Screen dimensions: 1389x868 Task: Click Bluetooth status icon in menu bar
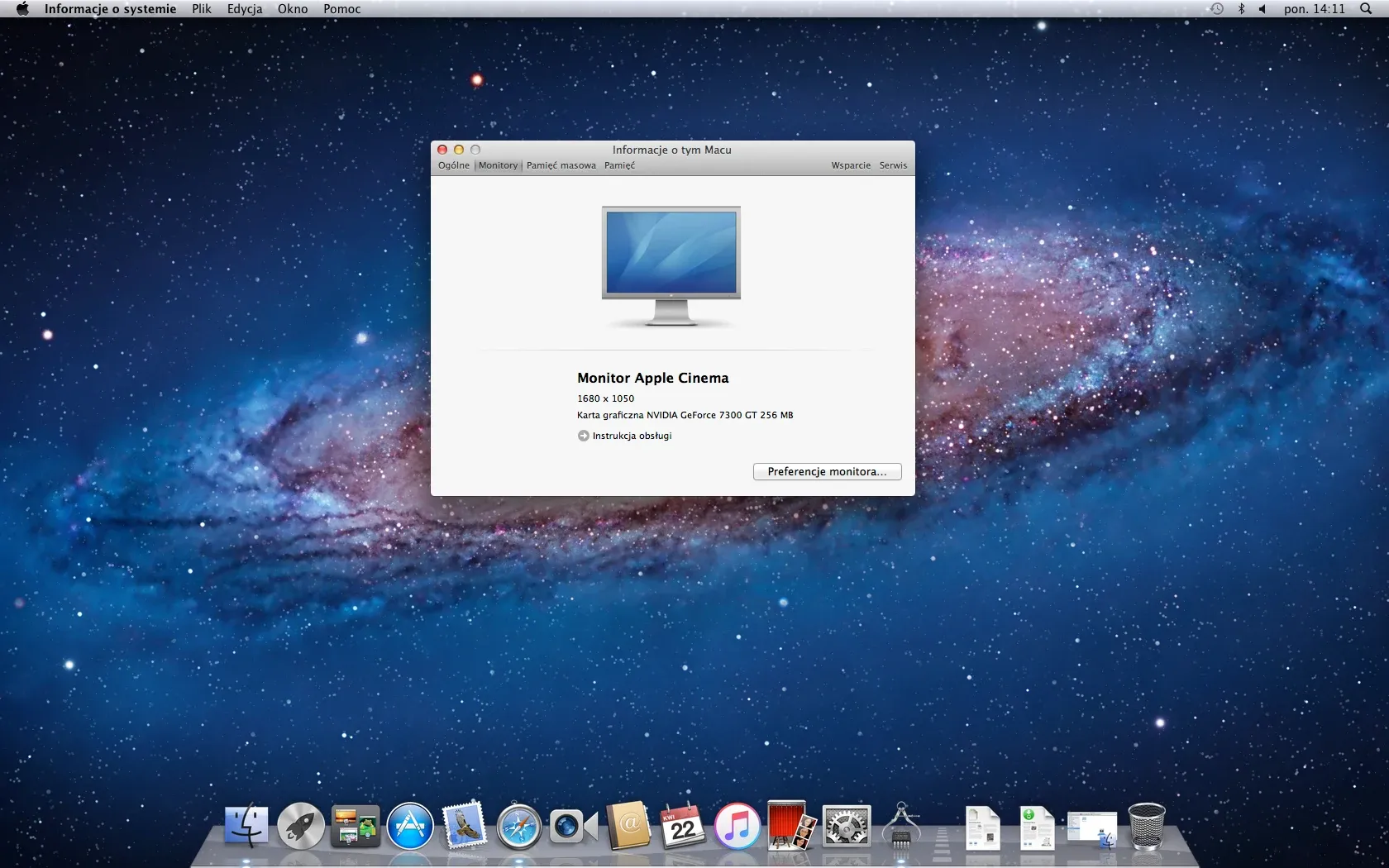[x=1241, y=9]
